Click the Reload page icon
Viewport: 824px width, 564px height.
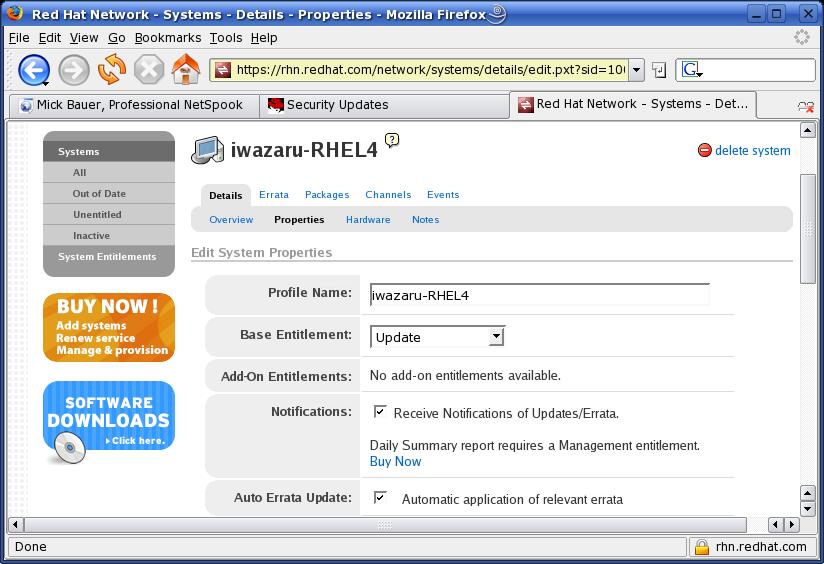(x=111, y=70)
